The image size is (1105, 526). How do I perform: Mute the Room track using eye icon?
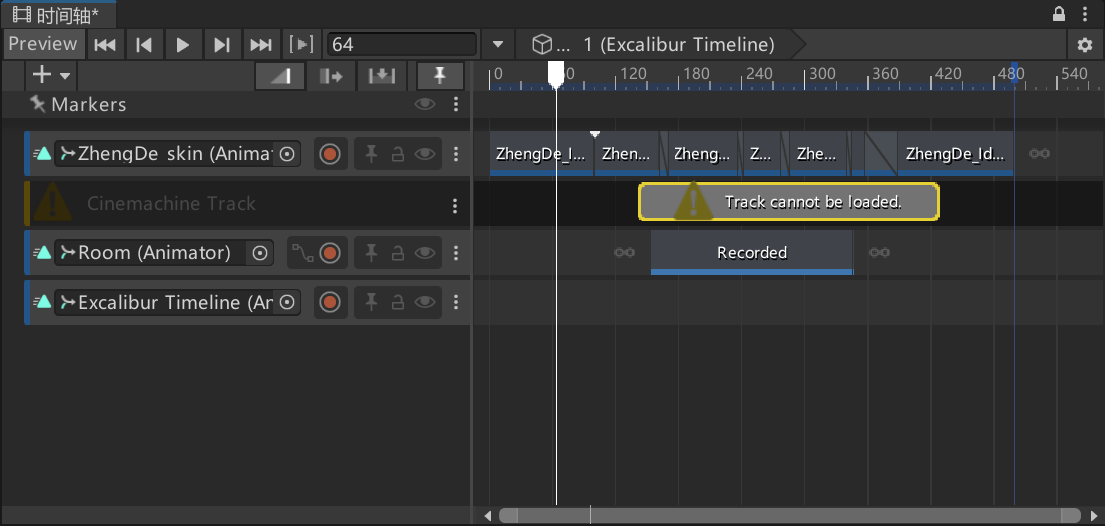426,253
